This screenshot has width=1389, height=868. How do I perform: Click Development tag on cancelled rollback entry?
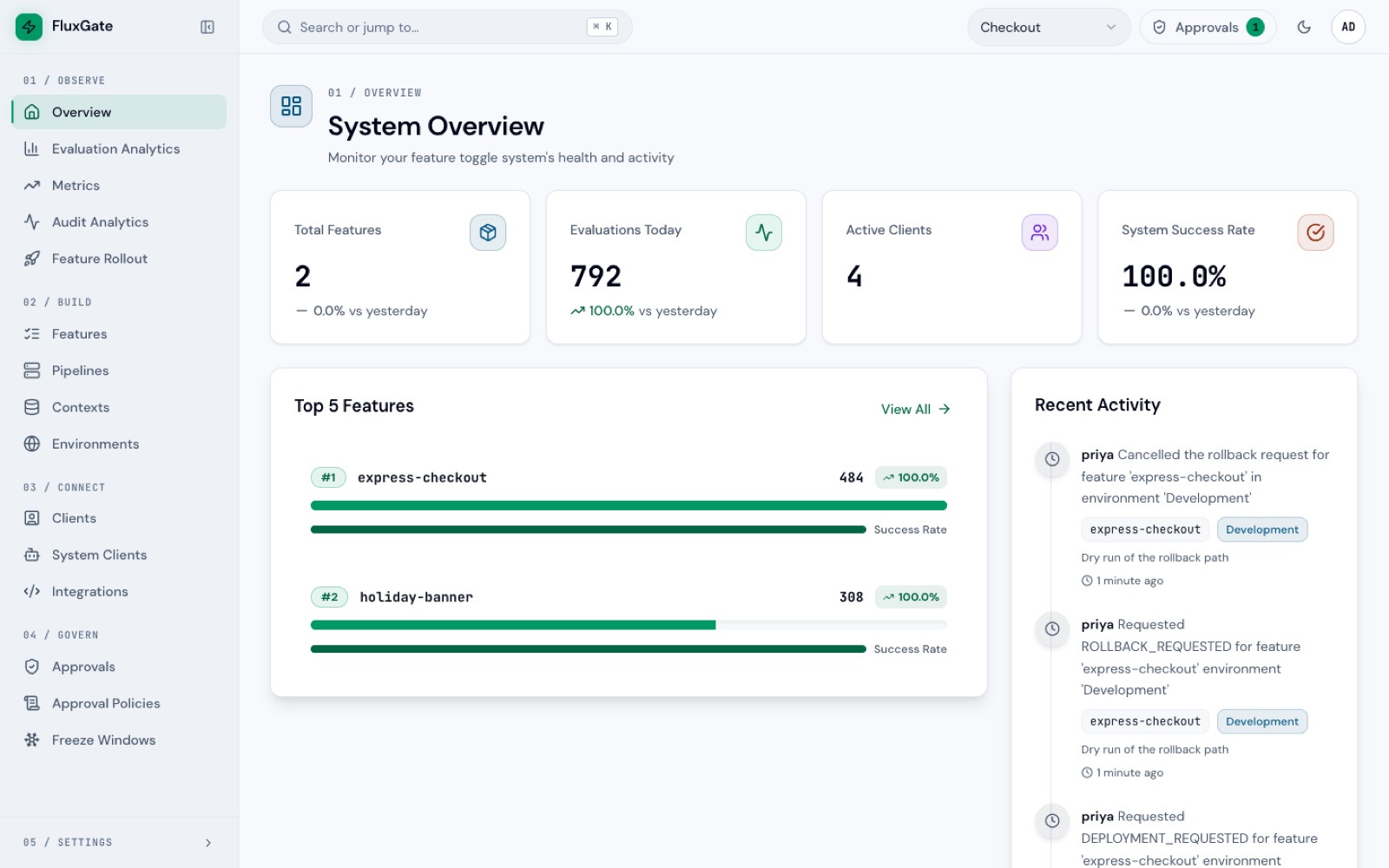pyautogui.click(x=1262, y=529)
